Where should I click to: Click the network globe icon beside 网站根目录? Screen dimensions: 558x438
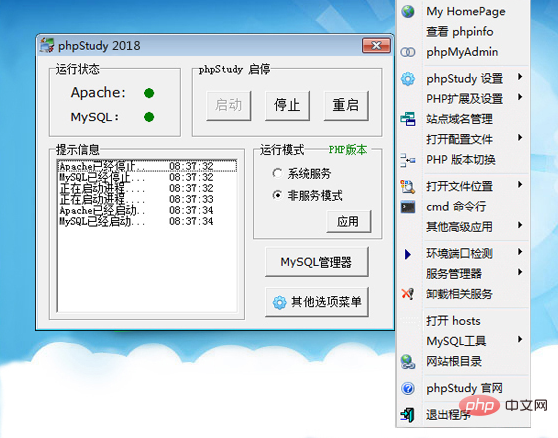pos(408,362)
